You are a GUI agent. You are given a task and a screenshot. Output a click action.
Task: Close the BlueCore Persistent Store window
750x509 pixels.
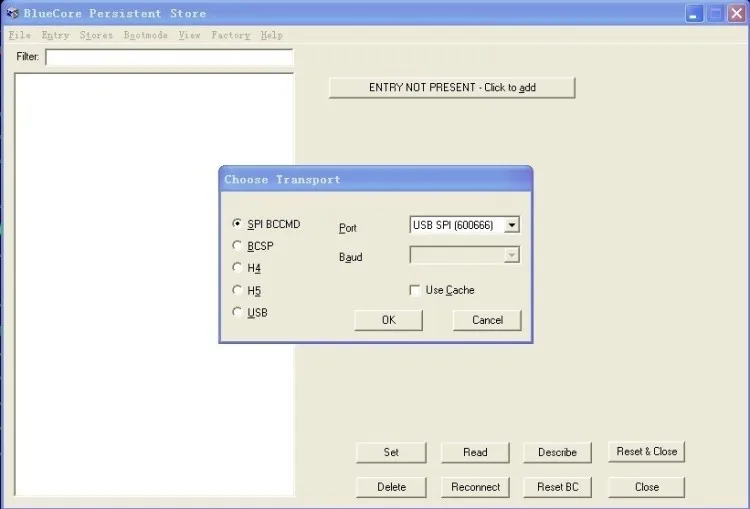[x=737, y=13]
